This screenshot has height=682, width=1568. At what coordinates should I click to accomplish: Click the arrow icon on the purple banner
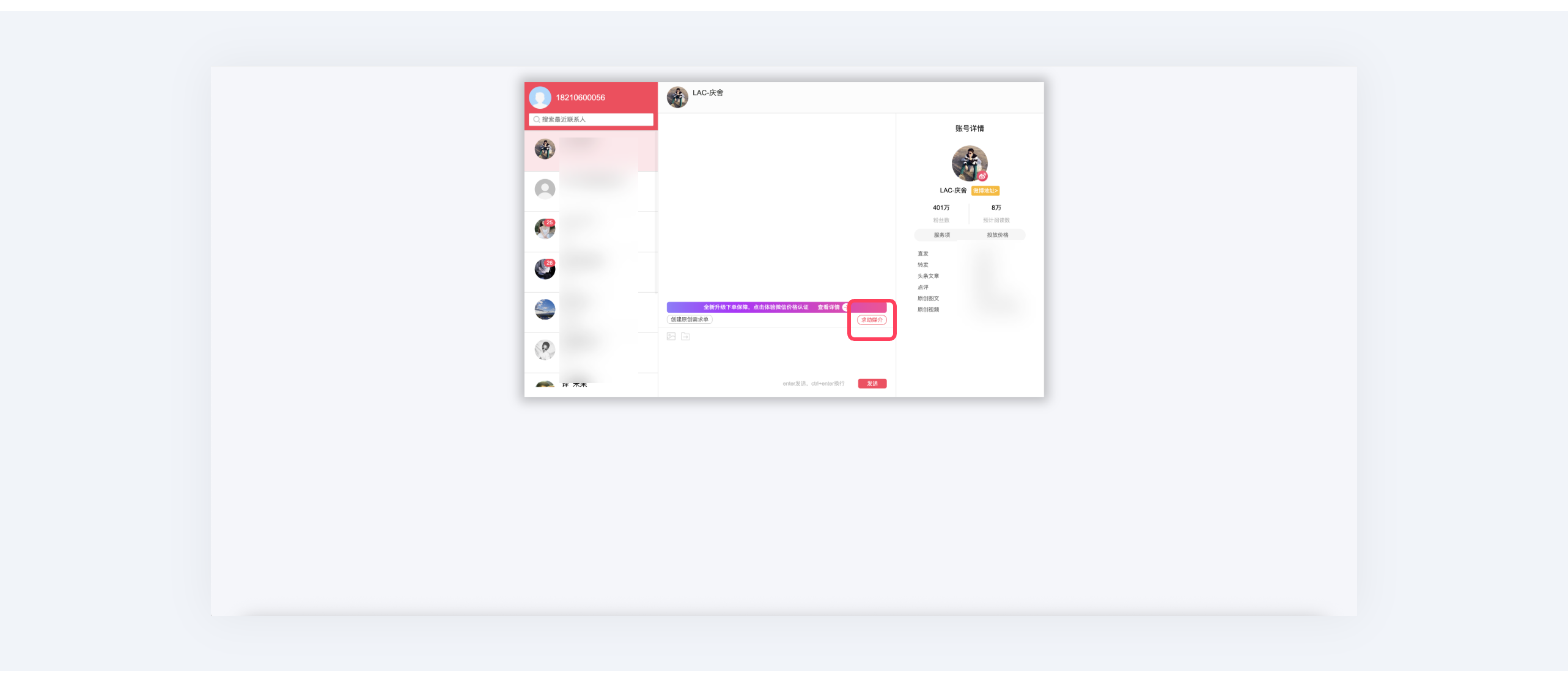pyautogui.click(x=845, y=307)
